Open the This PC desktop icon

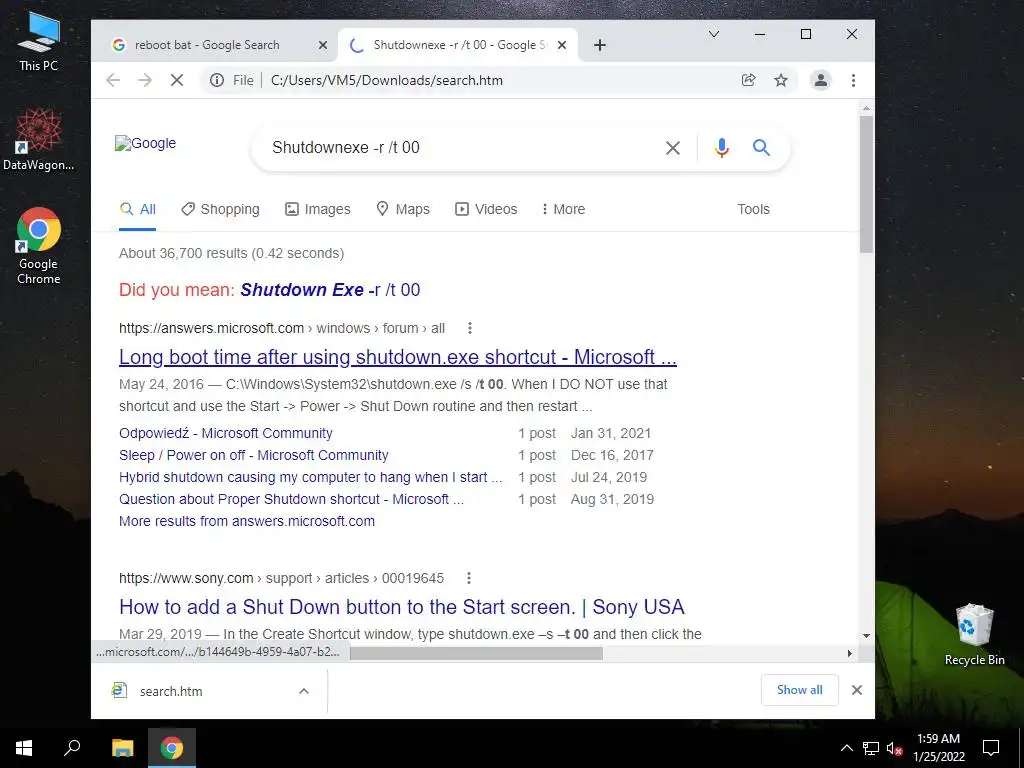pyautogui.click(x=39, y=41)
